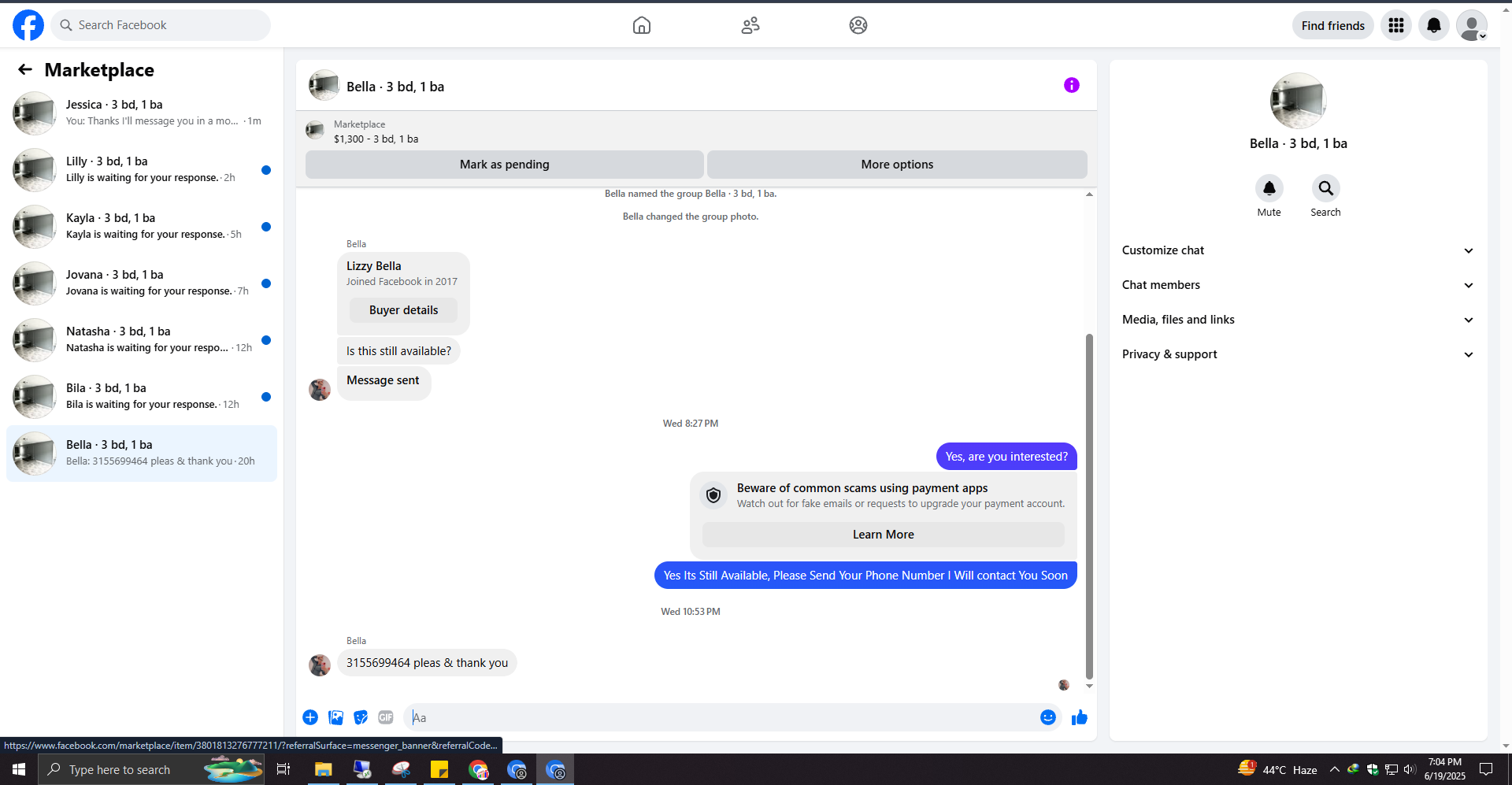Click Bella's message '3155699464 pleas & thank you'
Screen dimensions: 1512x785
click(x=427, y=663)
